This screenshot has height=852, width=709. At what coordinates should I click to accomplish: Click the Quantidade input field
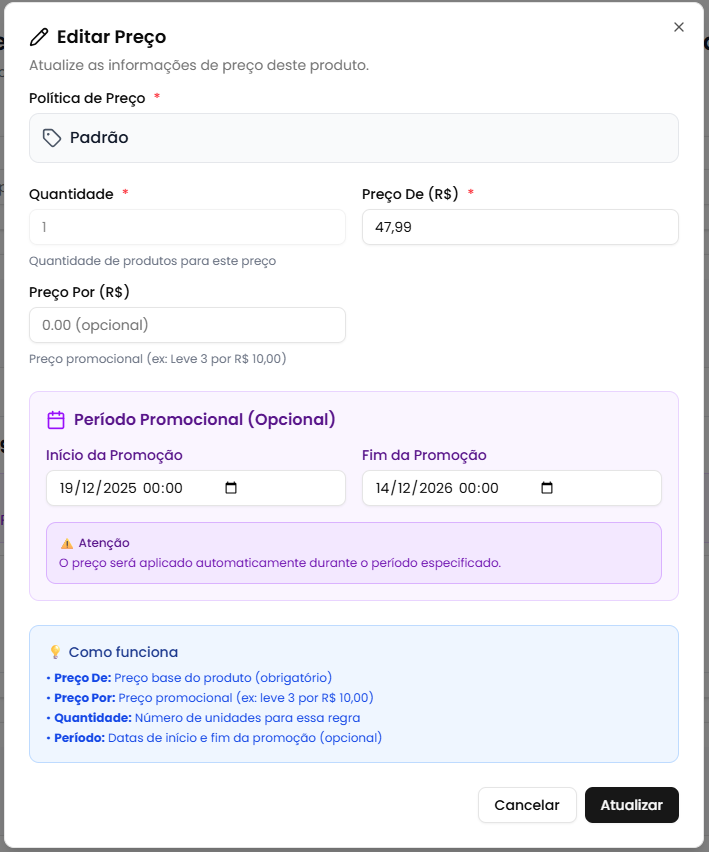(187, 227)
